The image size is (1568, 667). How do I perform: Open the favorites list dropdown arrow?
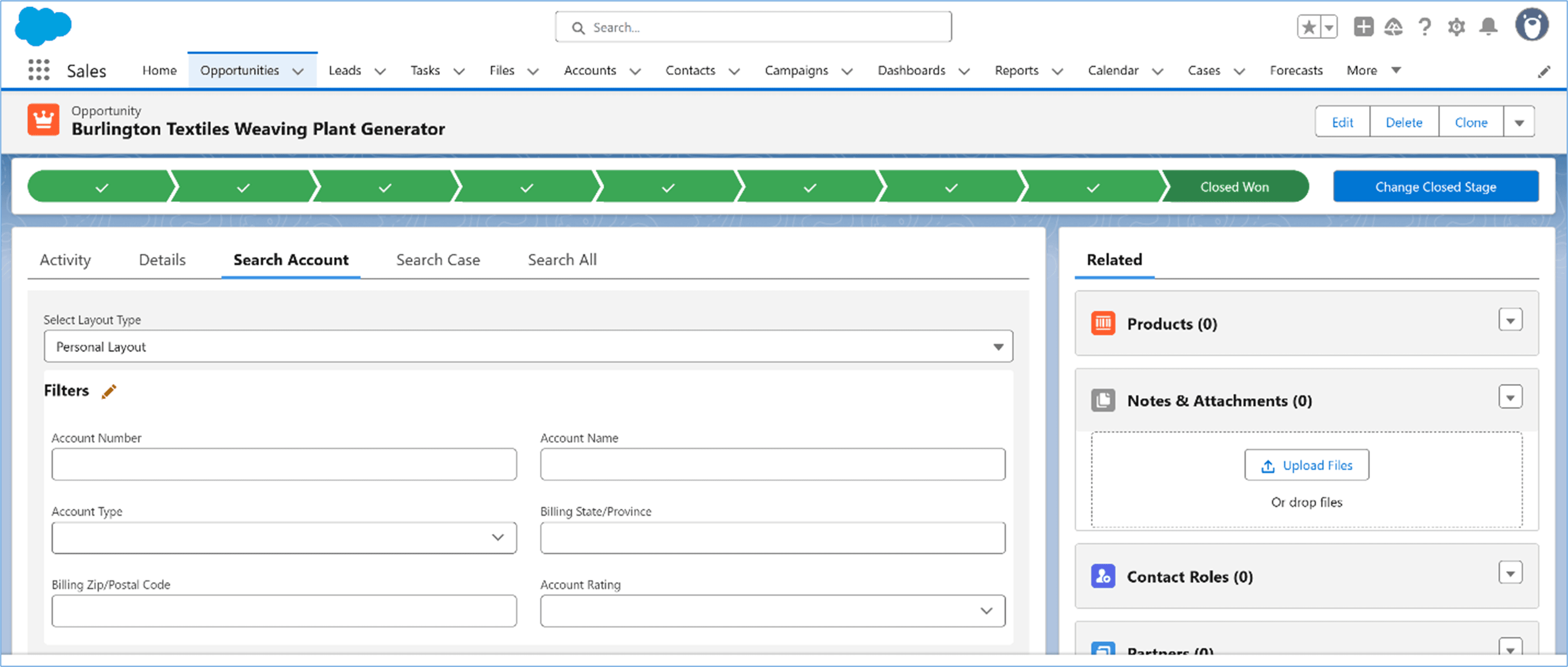pyautogui.click(x=1329, y=27)
